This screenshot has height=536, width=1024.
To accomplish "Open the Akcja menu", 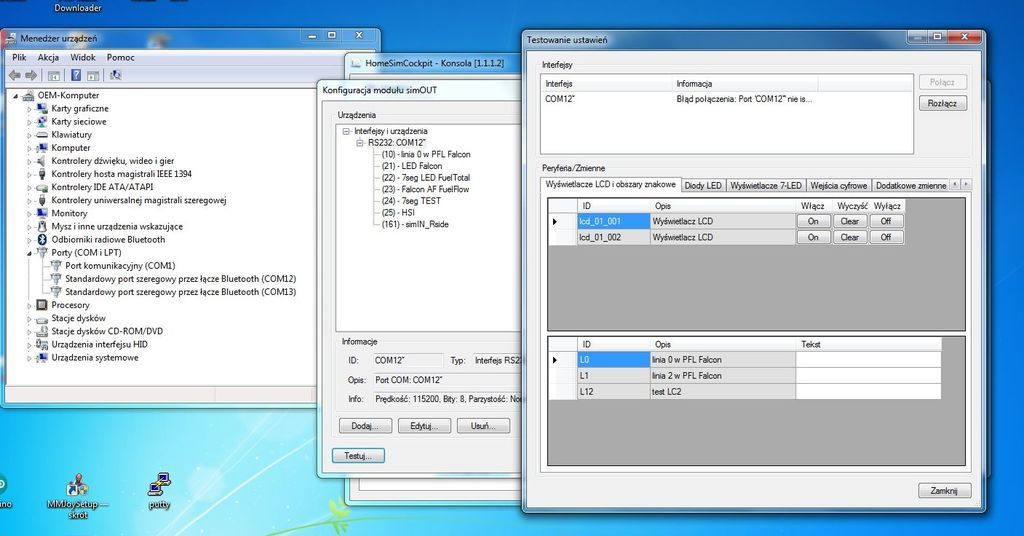I will click(48, 58).
